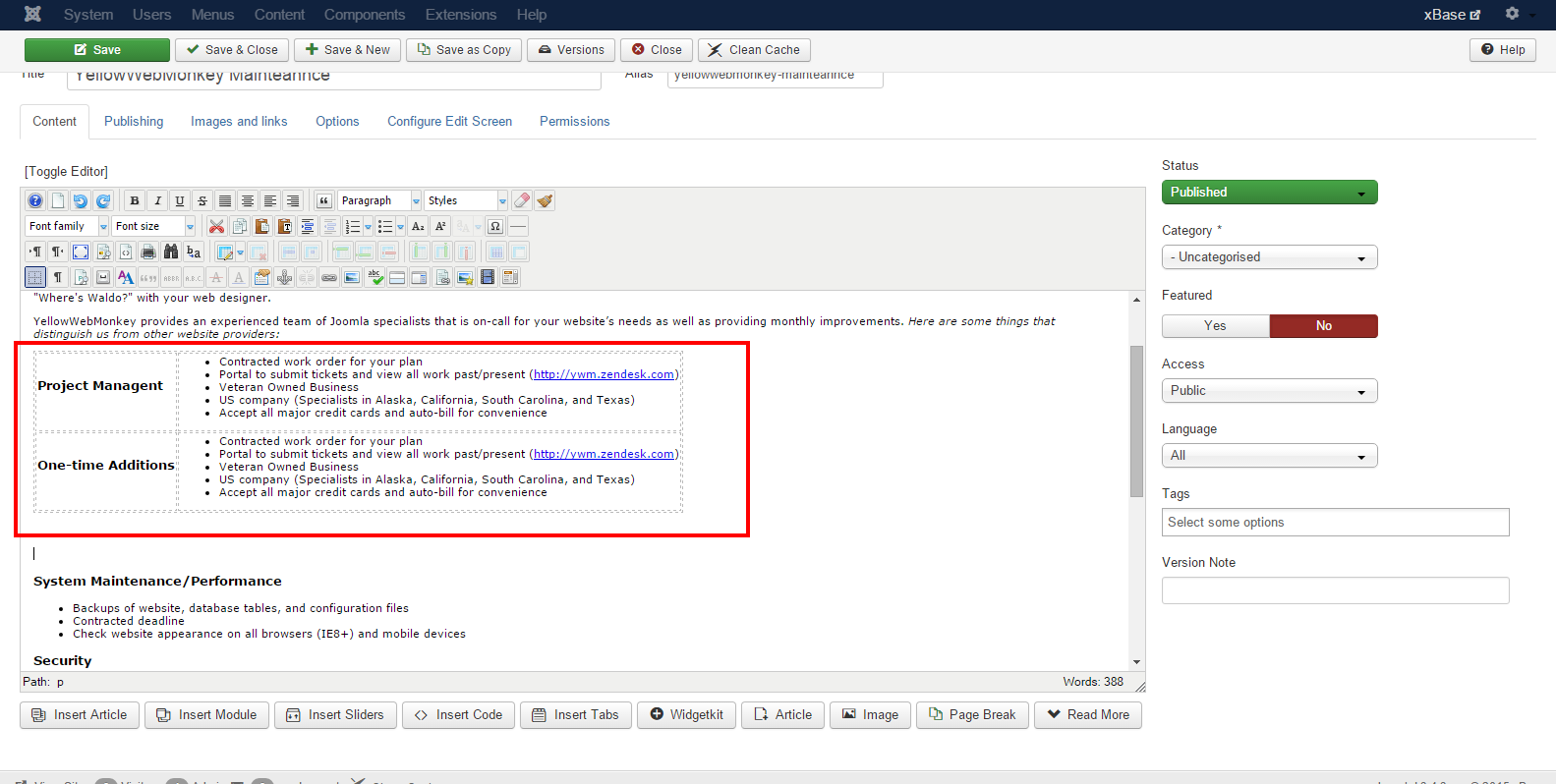This screenshot has height=784, width=1556.
Task: Open the source code editor icon
Action: [126, 252]
